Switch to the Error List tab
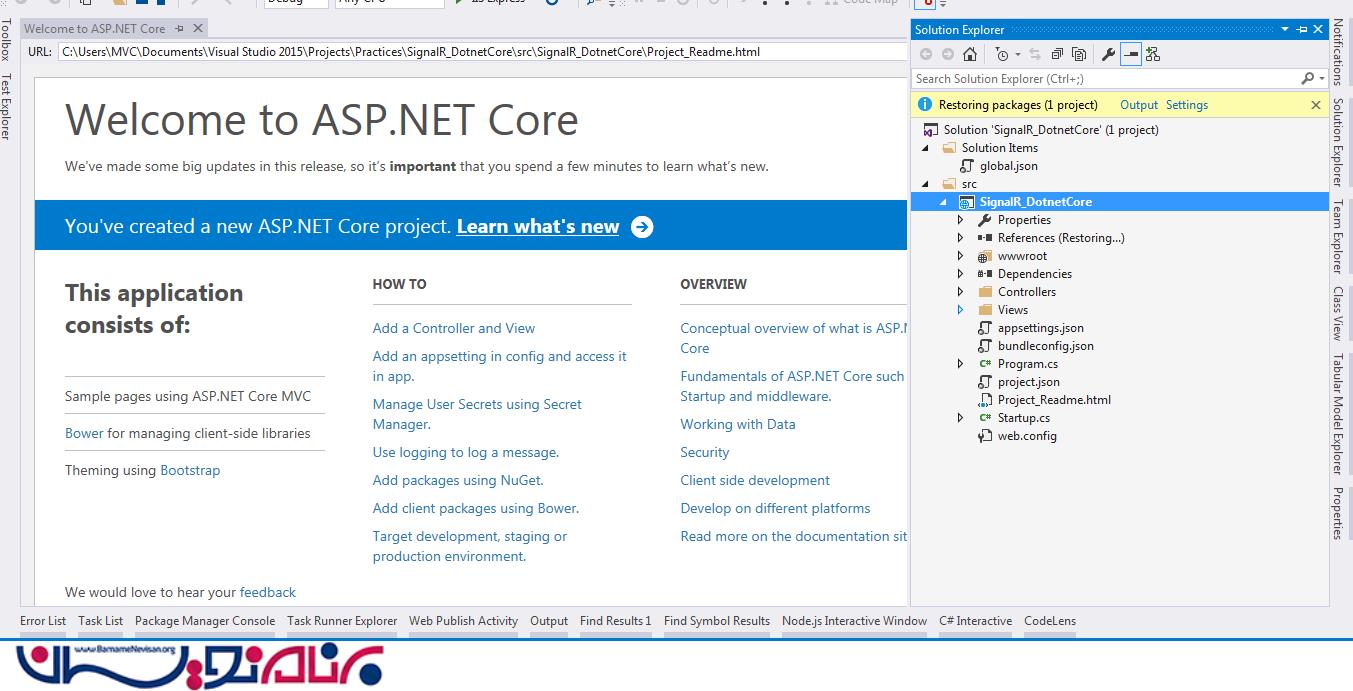This screenshot has width=1353, height=691. coord(43,621)
